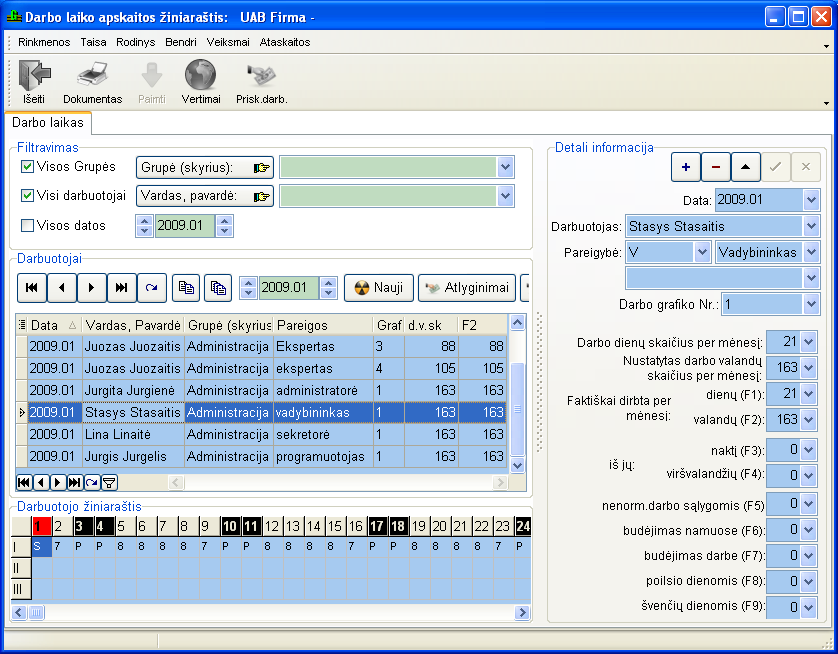The image size is (838, 654).
Task: Open the Darbo grafiko Nr. dropdown
Action: (x=811, y=305)
